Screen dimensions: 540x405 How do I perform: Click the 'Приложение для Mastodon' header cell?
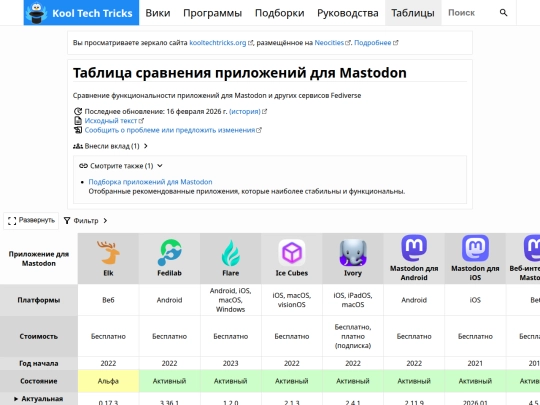pyautogui.click(x=39, y=259)
